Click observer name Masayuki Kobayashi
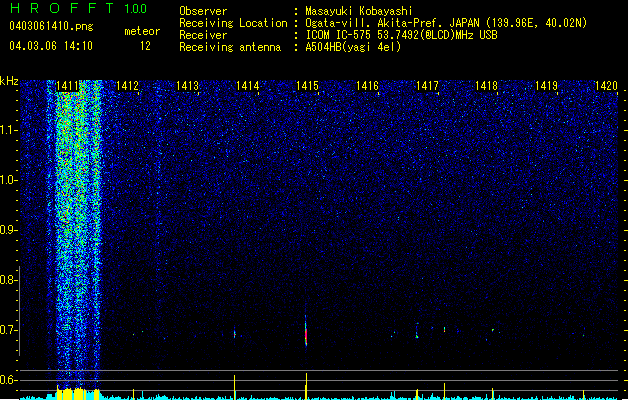This screenshot has height=400, width=629. click(x=358, y=11)
